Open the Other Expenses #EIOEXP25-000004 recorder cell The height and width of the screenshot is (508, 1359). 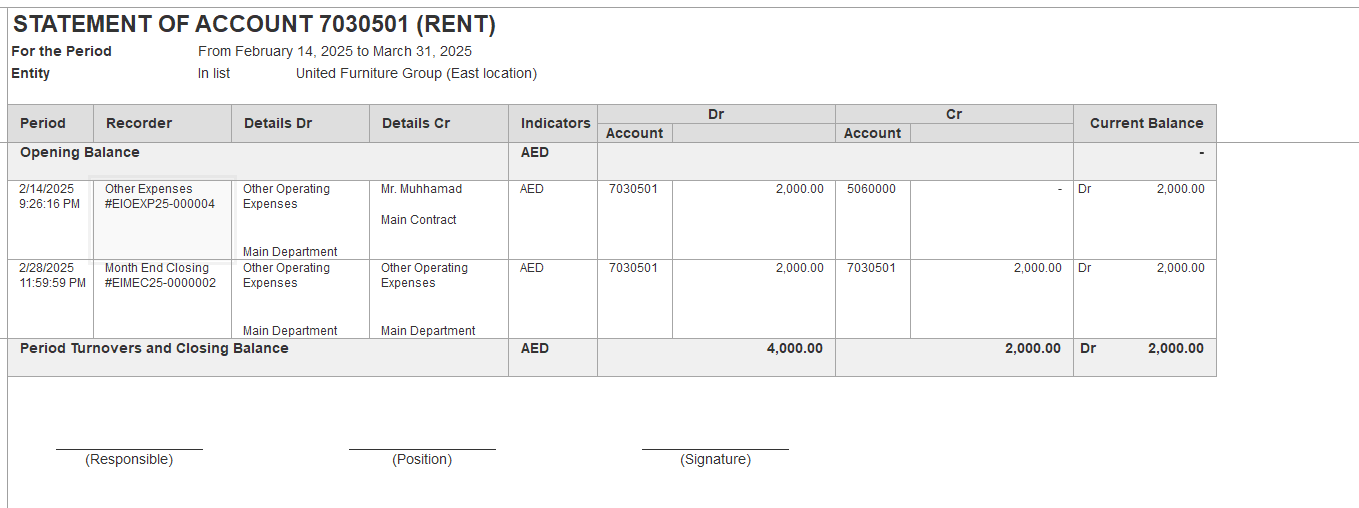pyautogui.click(x=163, y=220)
